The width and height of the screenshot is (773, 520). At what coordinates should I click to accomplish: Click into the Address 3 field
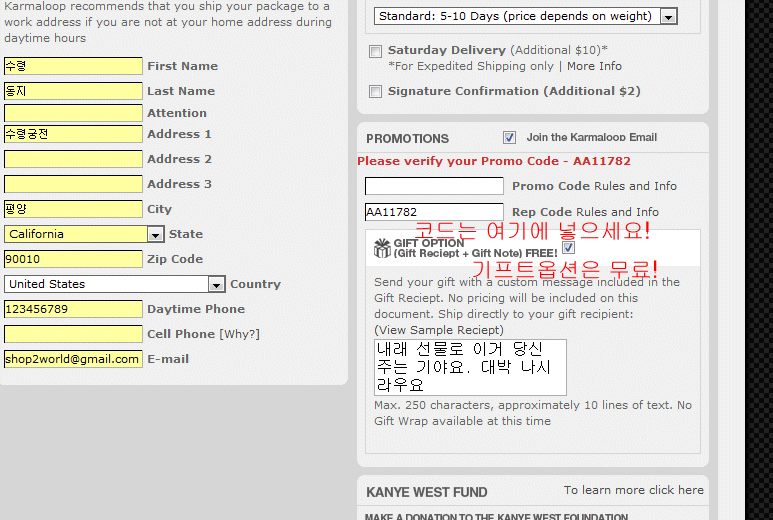[x=73, y=184]
